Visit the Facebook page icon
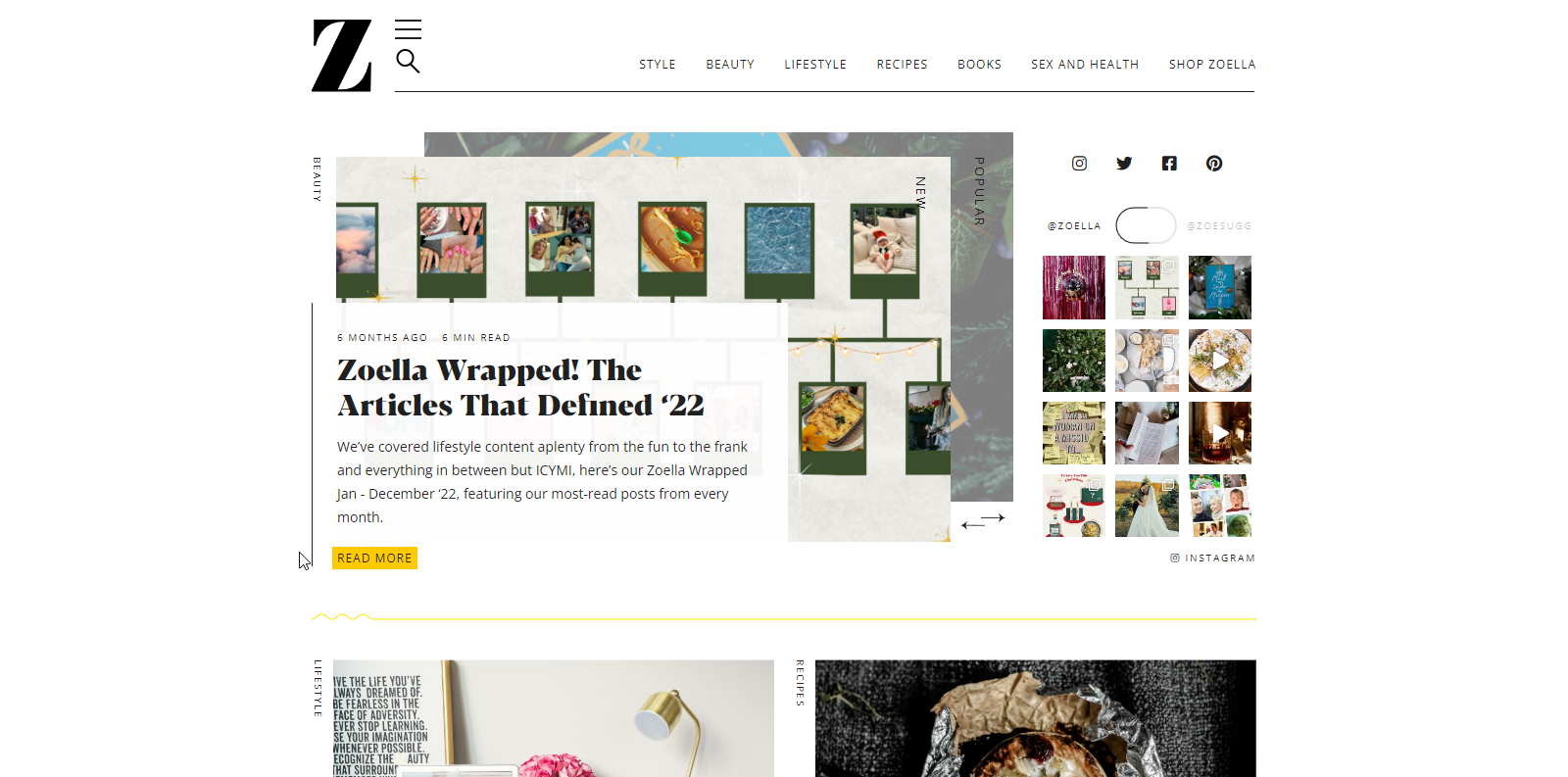1568x777 pixels. (x=1169, y=164)
